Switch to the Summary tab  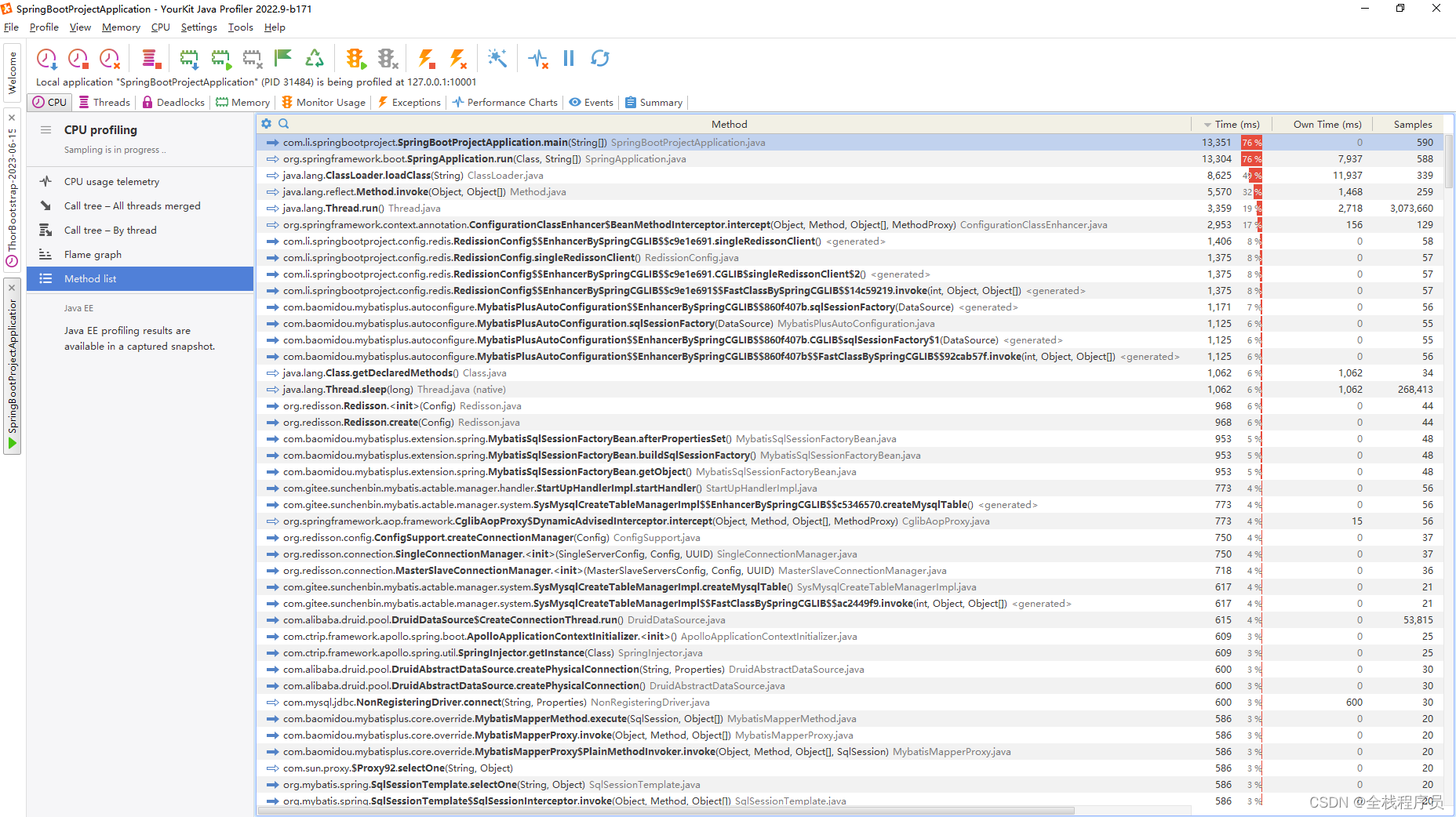(x=653, y=103)
